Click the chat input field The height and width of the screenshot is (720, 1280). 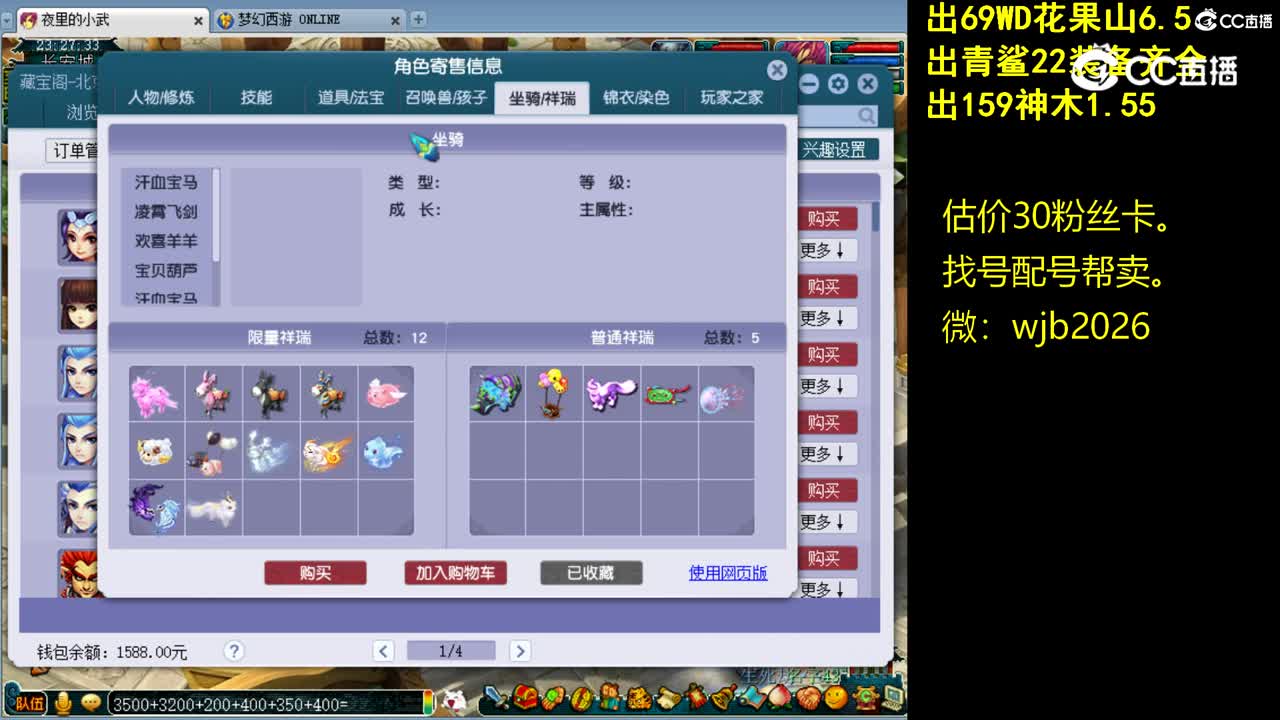coord(266,704)
